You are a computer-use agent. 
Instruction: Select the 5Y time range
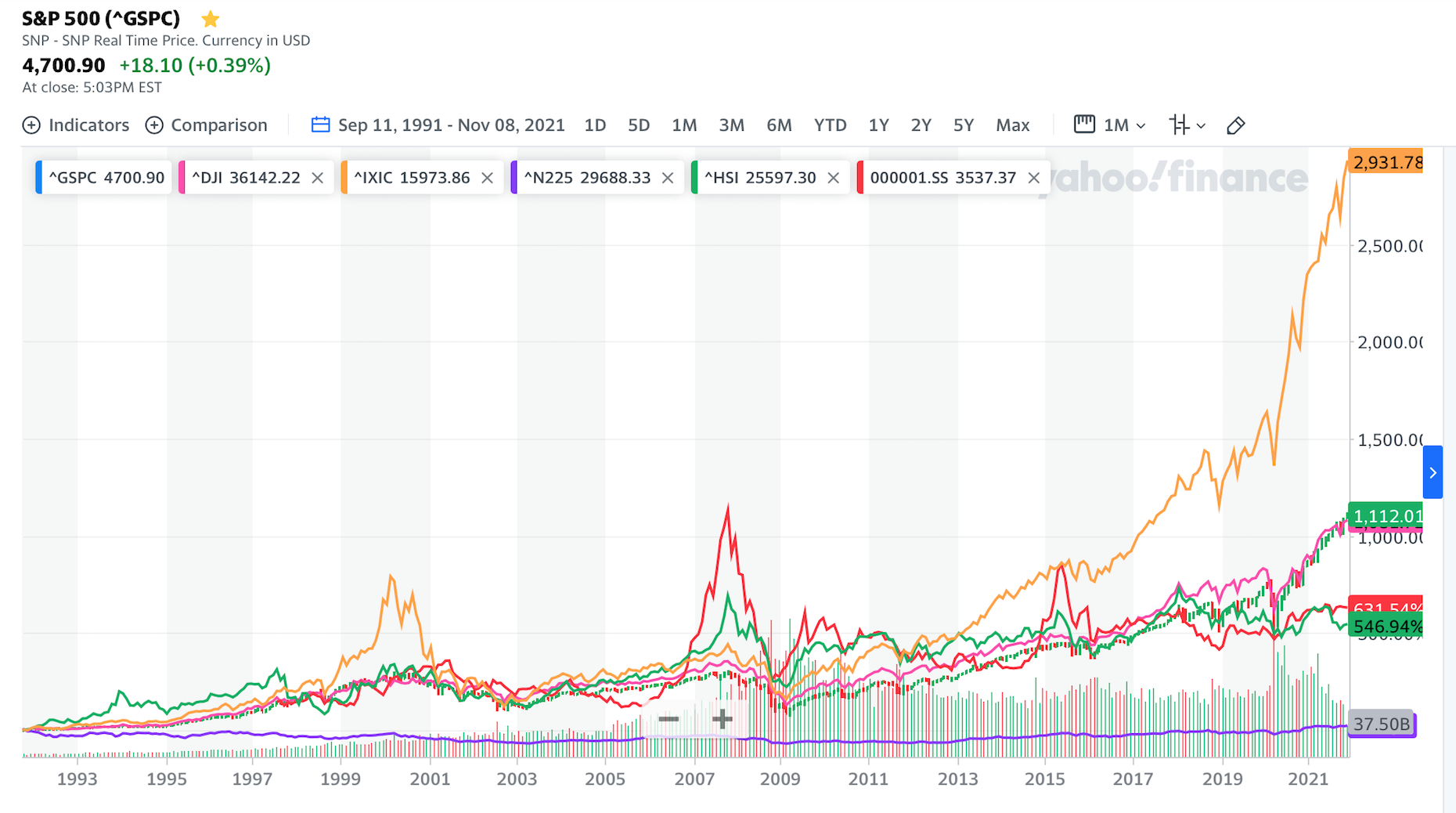click(x=964, y=125)
